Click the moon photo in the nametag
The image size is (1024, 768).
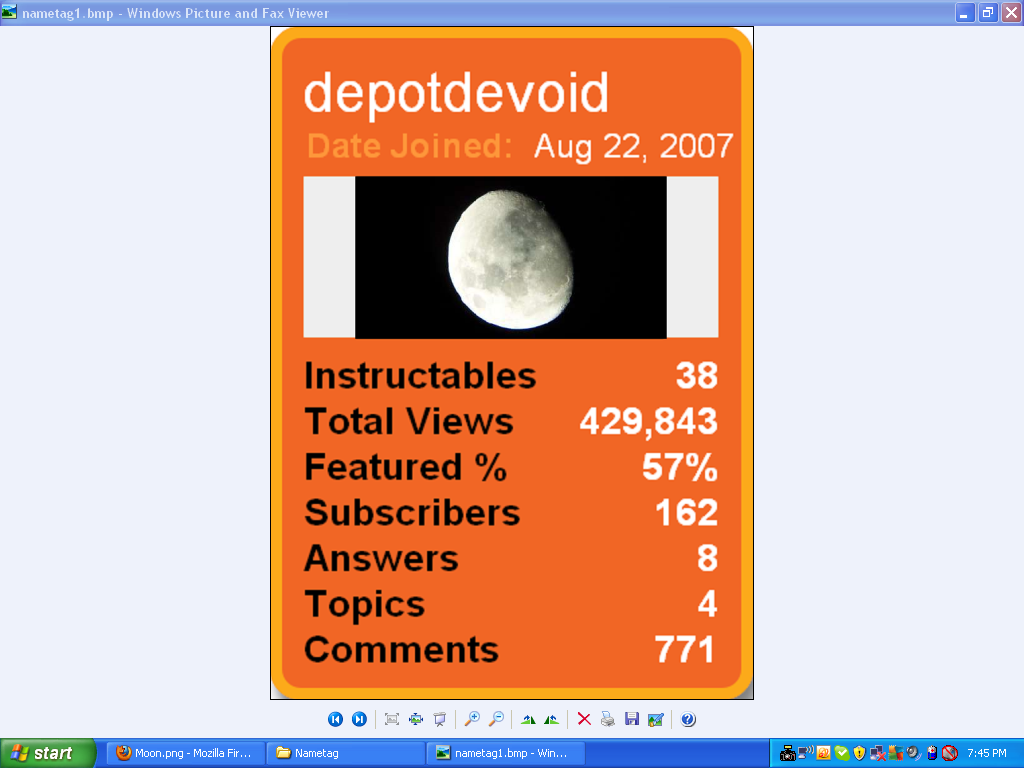[511, 257]
